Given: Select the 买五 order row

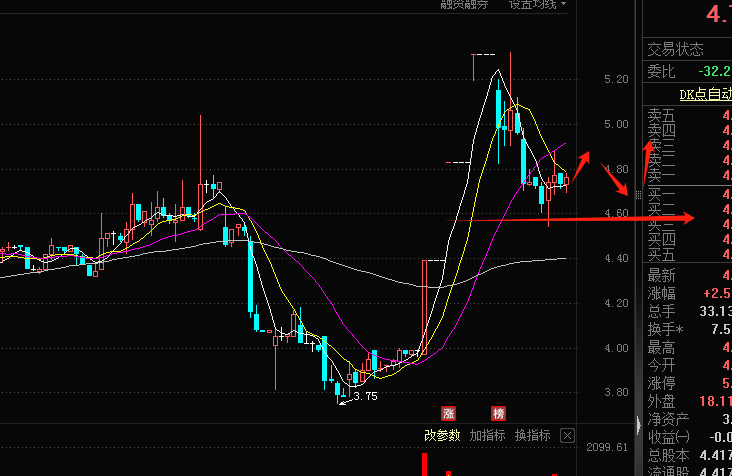Looking at the screenshot, I should pos(661,253).
